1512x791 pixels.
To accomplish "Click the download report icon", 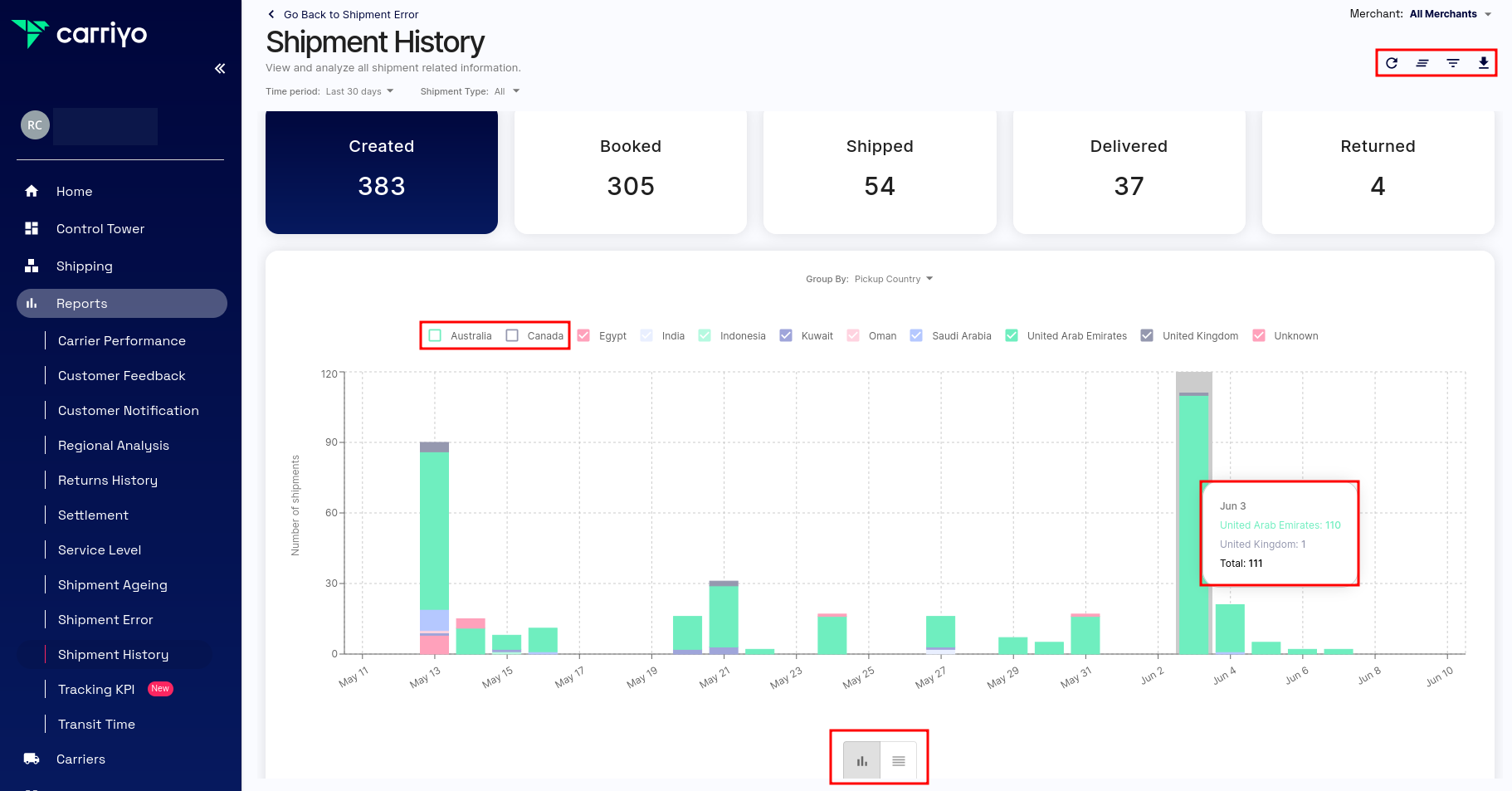I will point(1483,63).
